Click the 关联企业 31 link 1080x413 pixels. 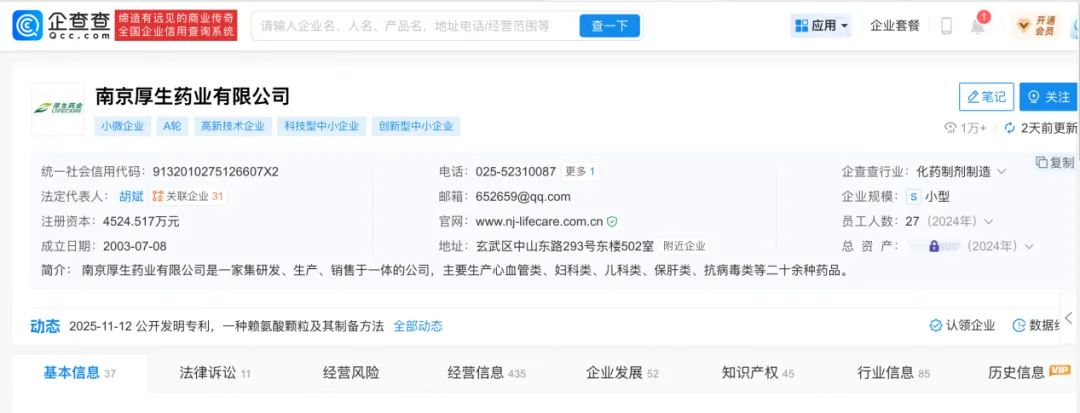tap(188, 196)
